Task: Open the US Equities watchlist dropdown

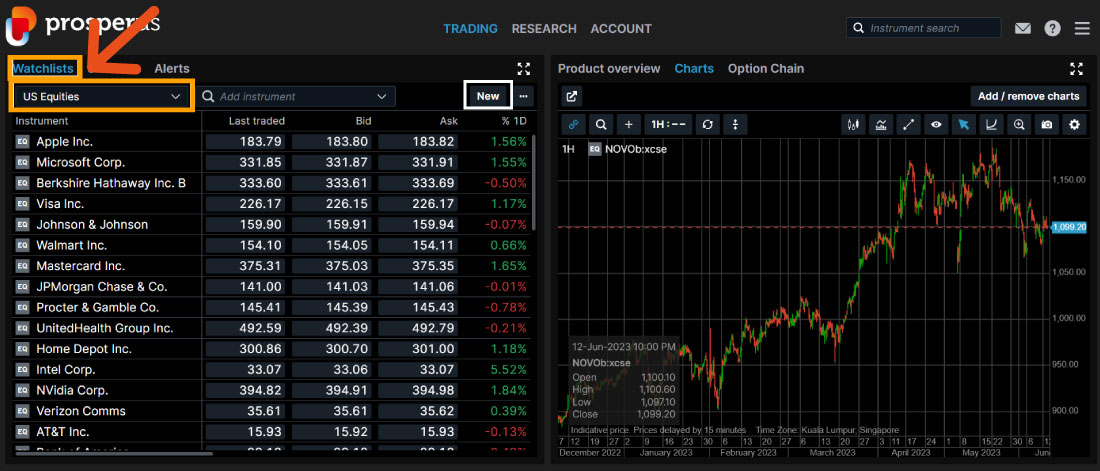Action: tap(102, 96)
